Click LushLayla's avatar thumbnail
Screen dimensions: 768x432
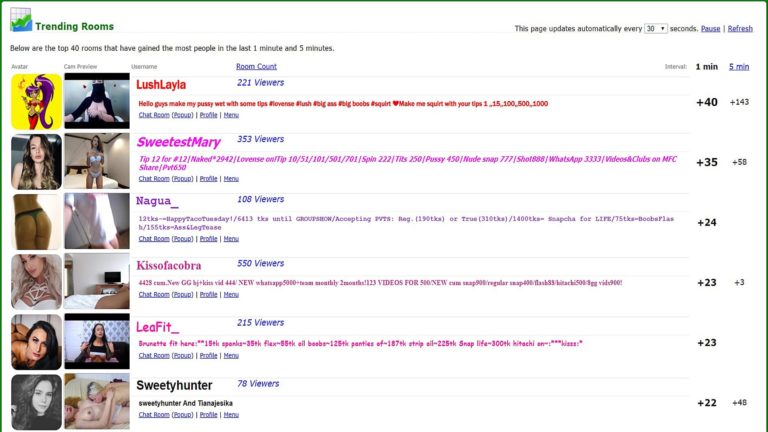coord(35,101)
